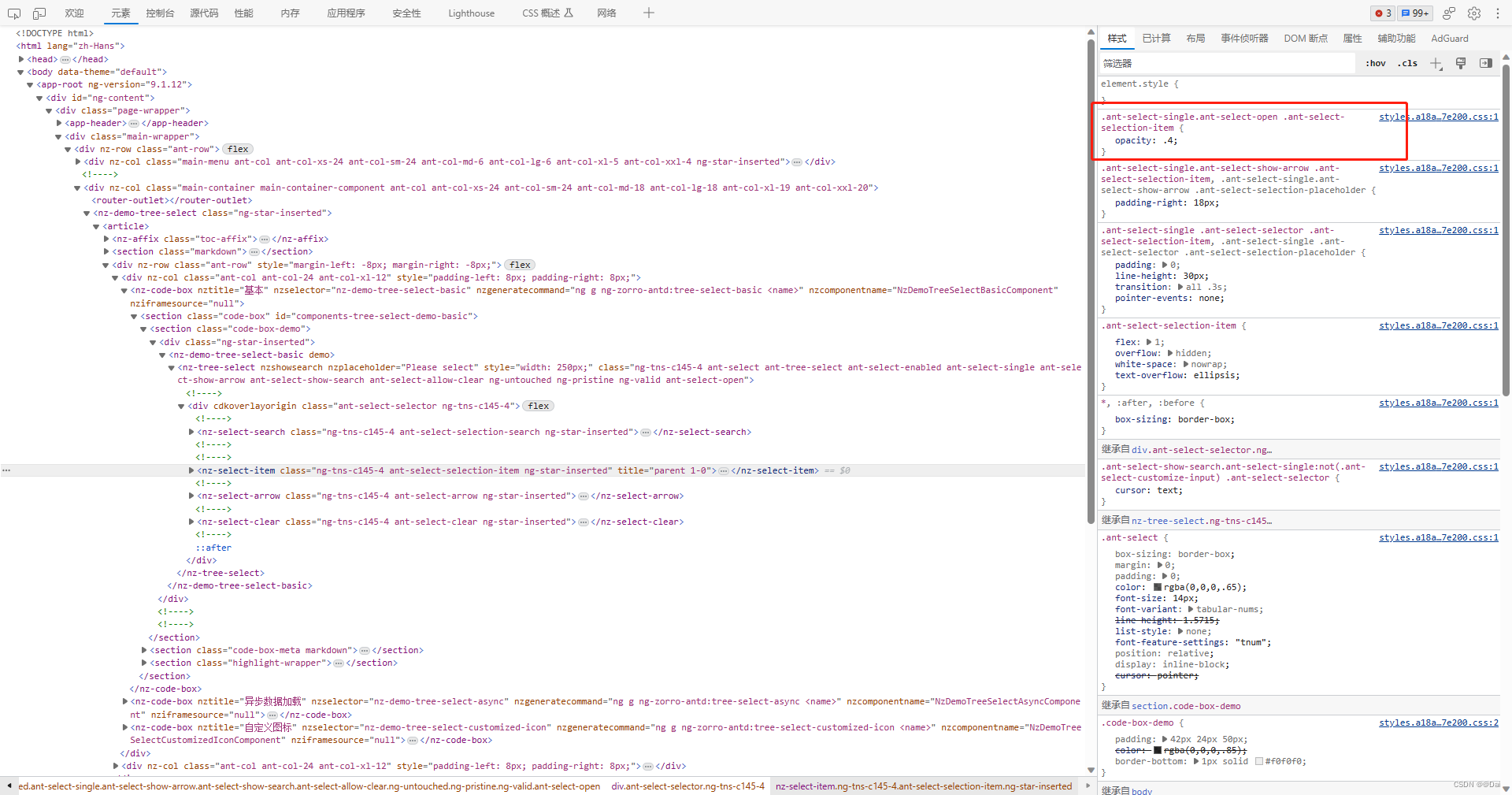Toggle rendering emulations paintbrush icon
Image resolution: width=1512 pixels, height=795 pixels.
pyautogui.click(x=1461, y=63)
